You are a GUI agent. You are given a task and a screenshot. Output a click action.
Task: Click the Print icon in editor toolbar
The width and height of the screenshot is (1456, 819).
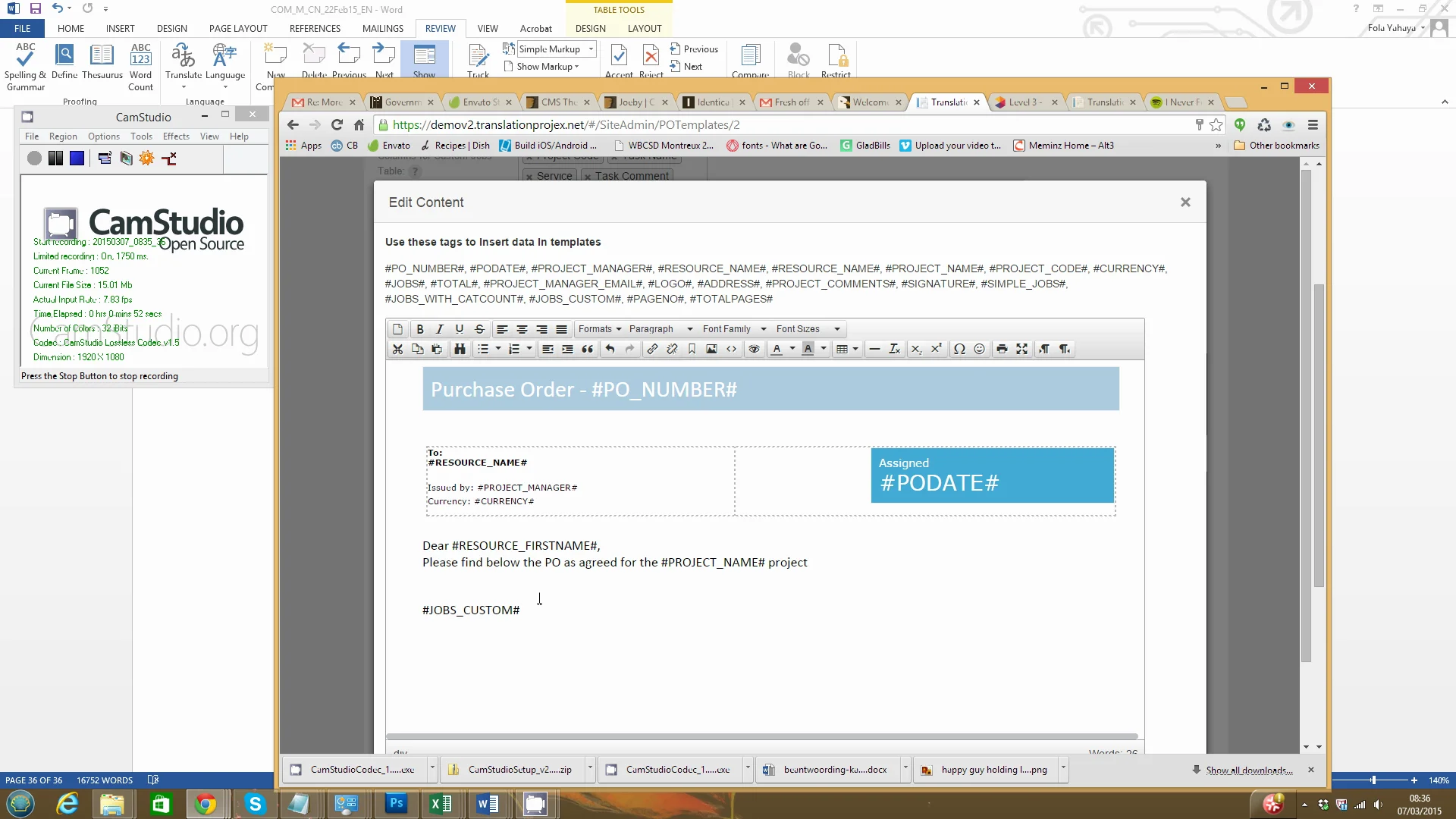[1002, 349]
